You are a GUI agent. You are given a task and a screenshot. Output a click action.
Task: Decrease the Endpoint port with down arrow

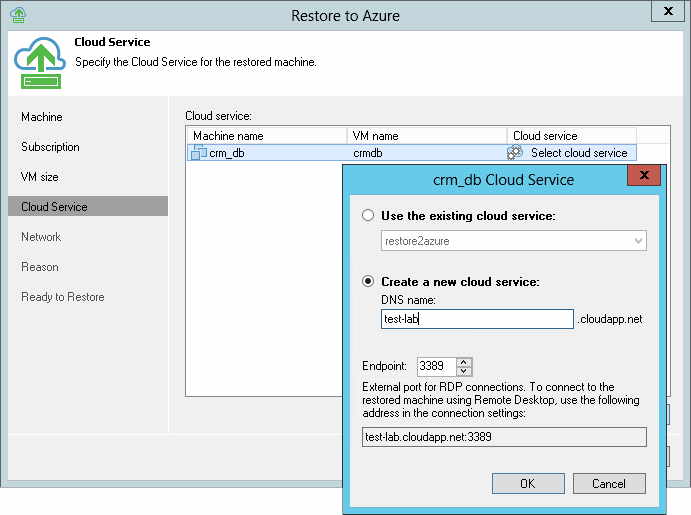(464, 371)
